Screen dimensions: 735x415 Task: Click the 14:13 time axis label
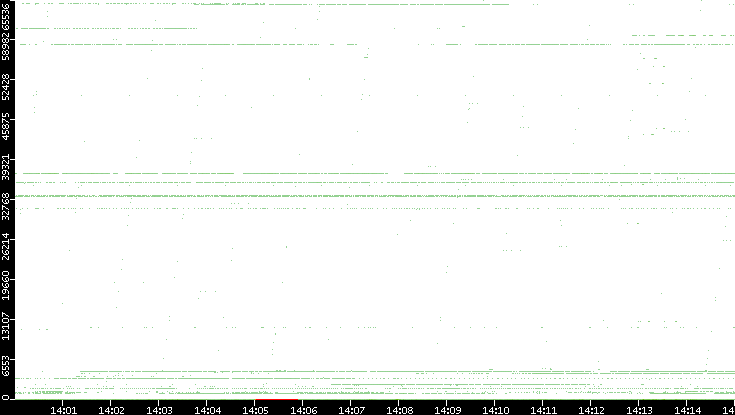[x=639, y=410]
